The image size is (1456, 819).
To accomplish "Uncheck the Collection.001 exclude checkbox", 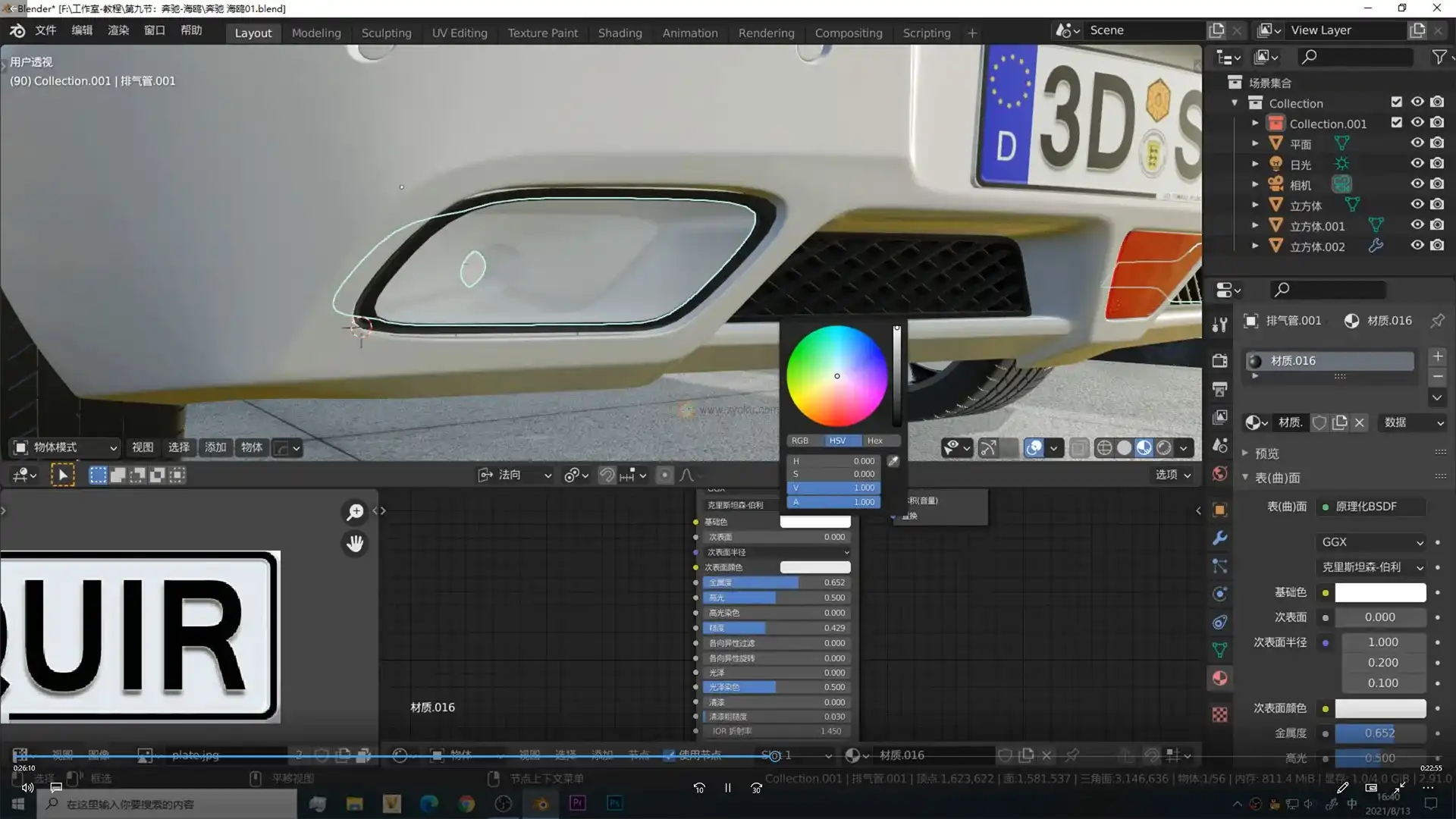I will pos(1396,123).
